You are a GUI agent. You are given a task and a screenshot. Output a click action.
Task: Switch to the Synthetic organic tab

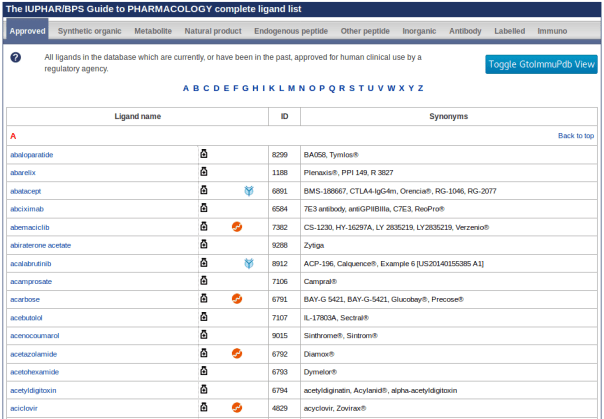[x=89, y=31]
